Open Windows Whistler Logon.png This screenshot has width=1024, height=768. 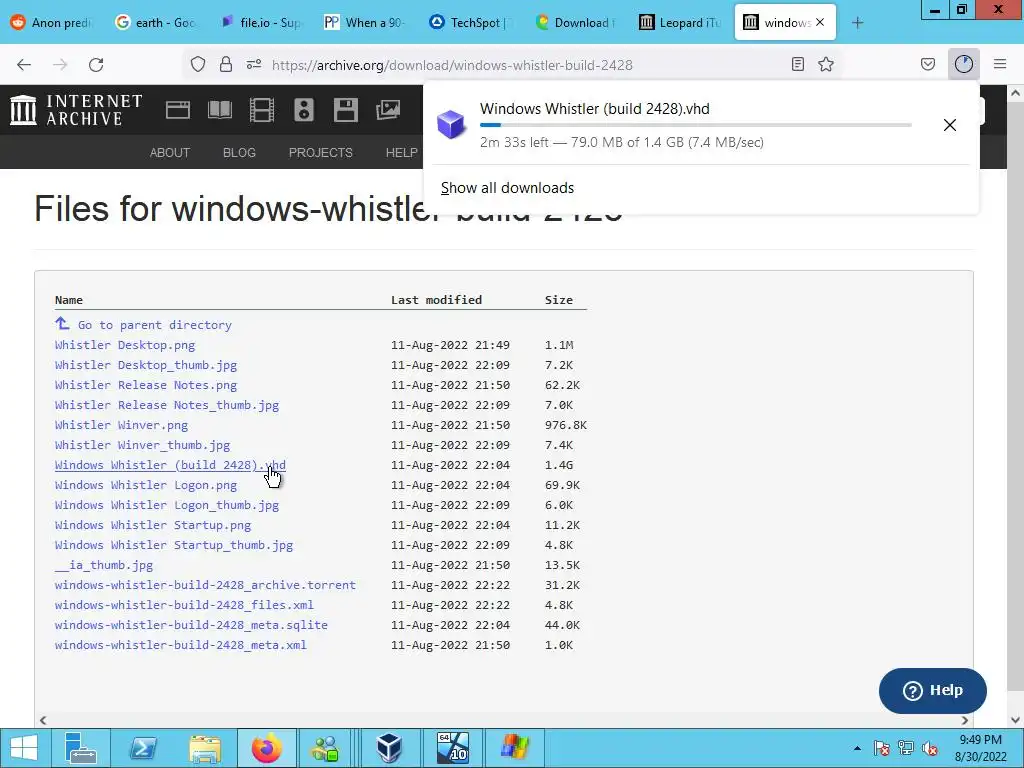(x=146, y=485)
